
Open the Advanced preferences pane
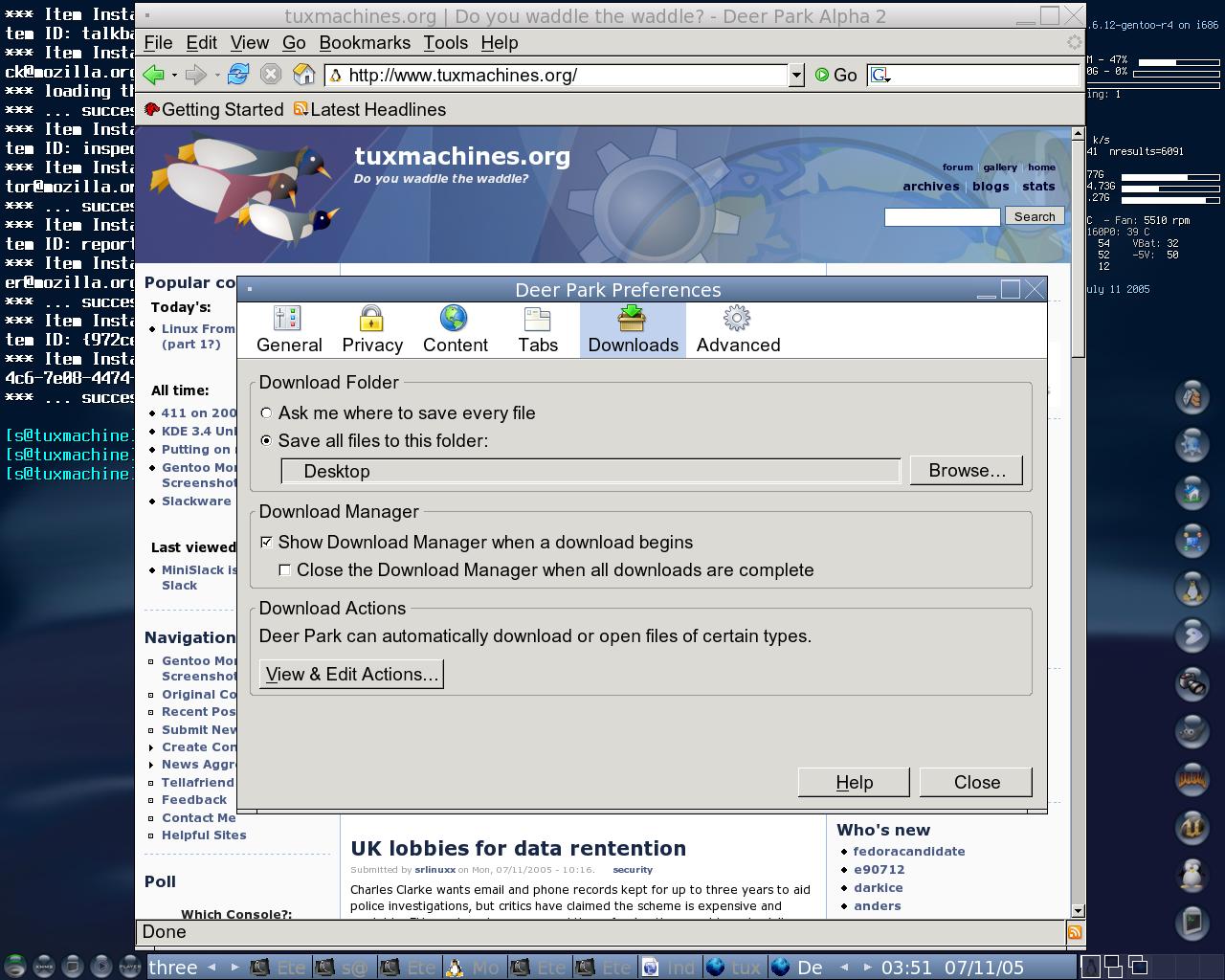(738, 330)
